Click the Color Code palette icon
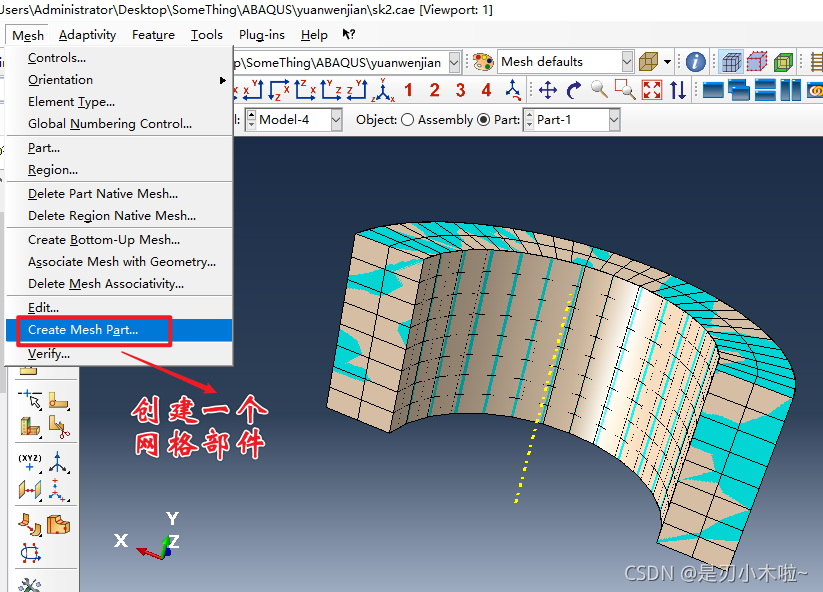Image resolution: width=823 pixels, height=592 pixels. coord(483,62)
